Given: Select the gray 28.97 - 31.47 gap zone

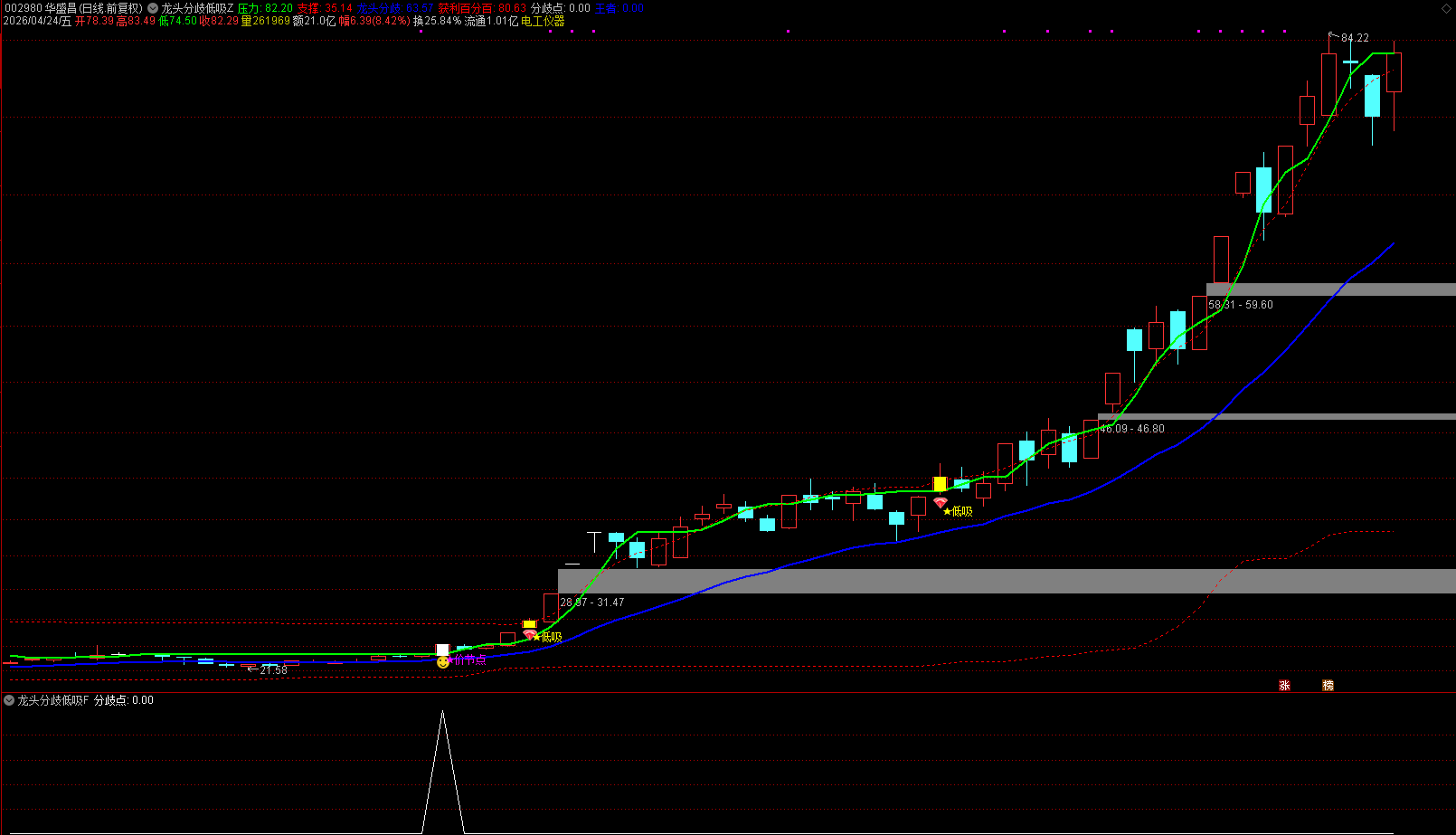Looking at the screenshot, I should pyautogui.click(x=1007, y=581).
